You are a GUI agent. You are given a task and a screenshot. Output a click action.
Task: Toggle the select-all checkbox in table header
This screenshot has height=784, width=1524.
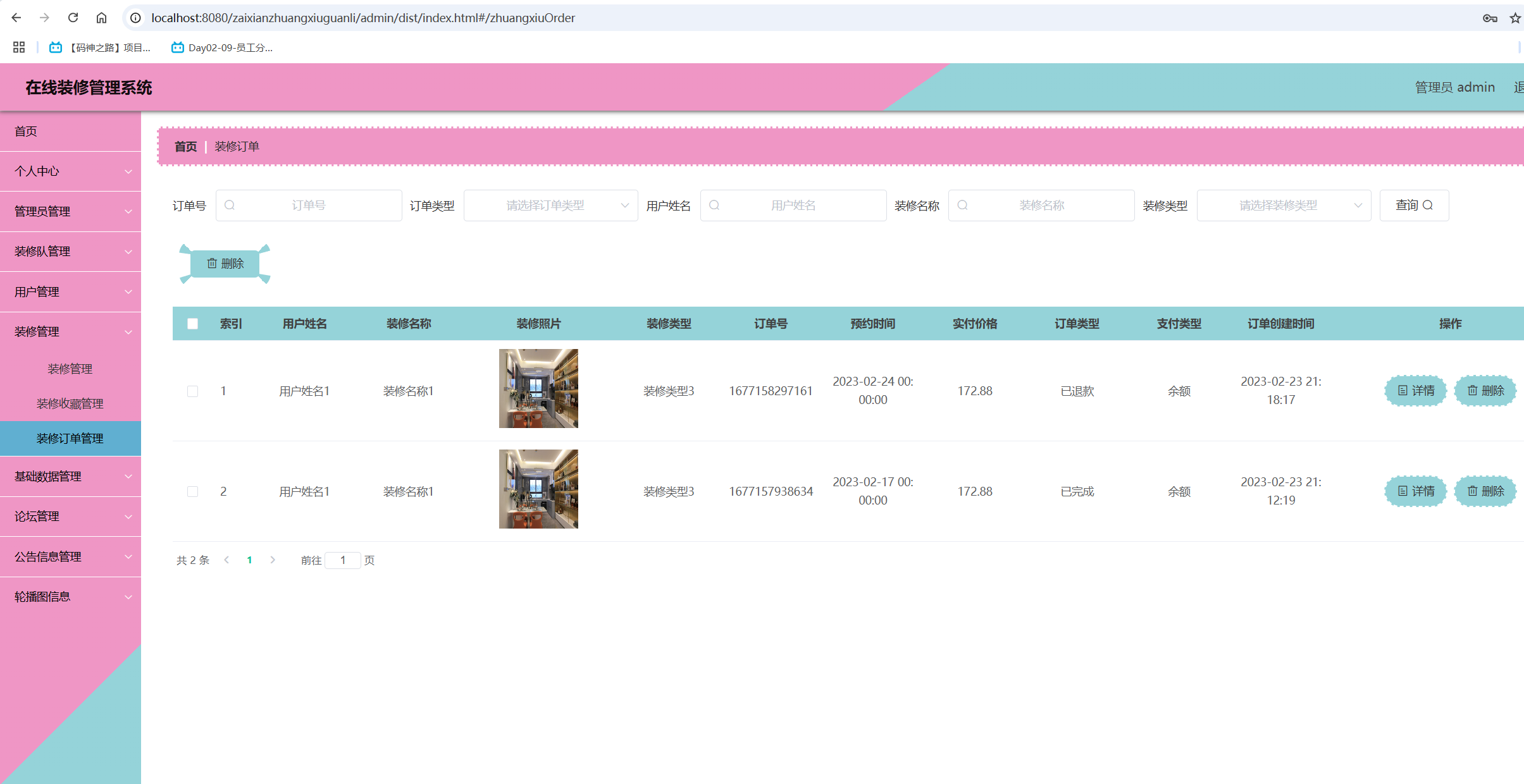point(193,324)
